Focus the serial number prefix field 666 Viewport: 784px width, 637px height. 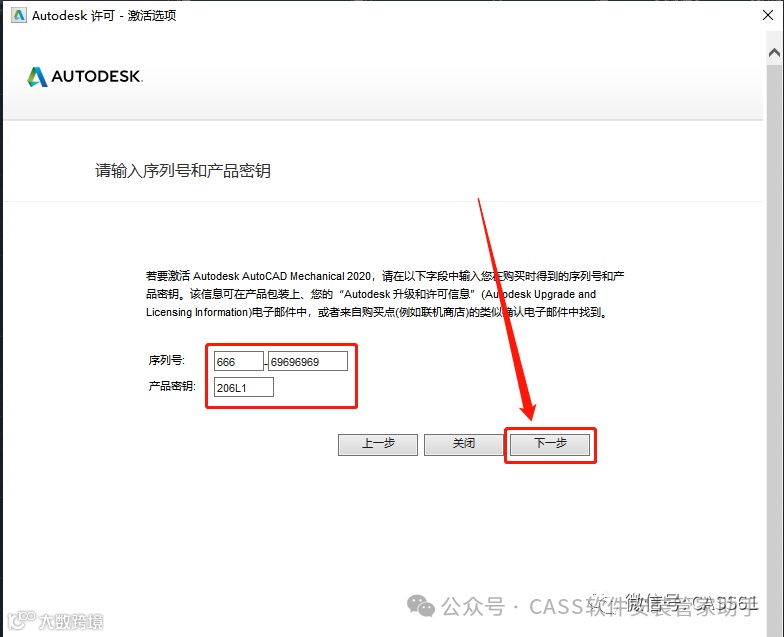click(238, 361)
